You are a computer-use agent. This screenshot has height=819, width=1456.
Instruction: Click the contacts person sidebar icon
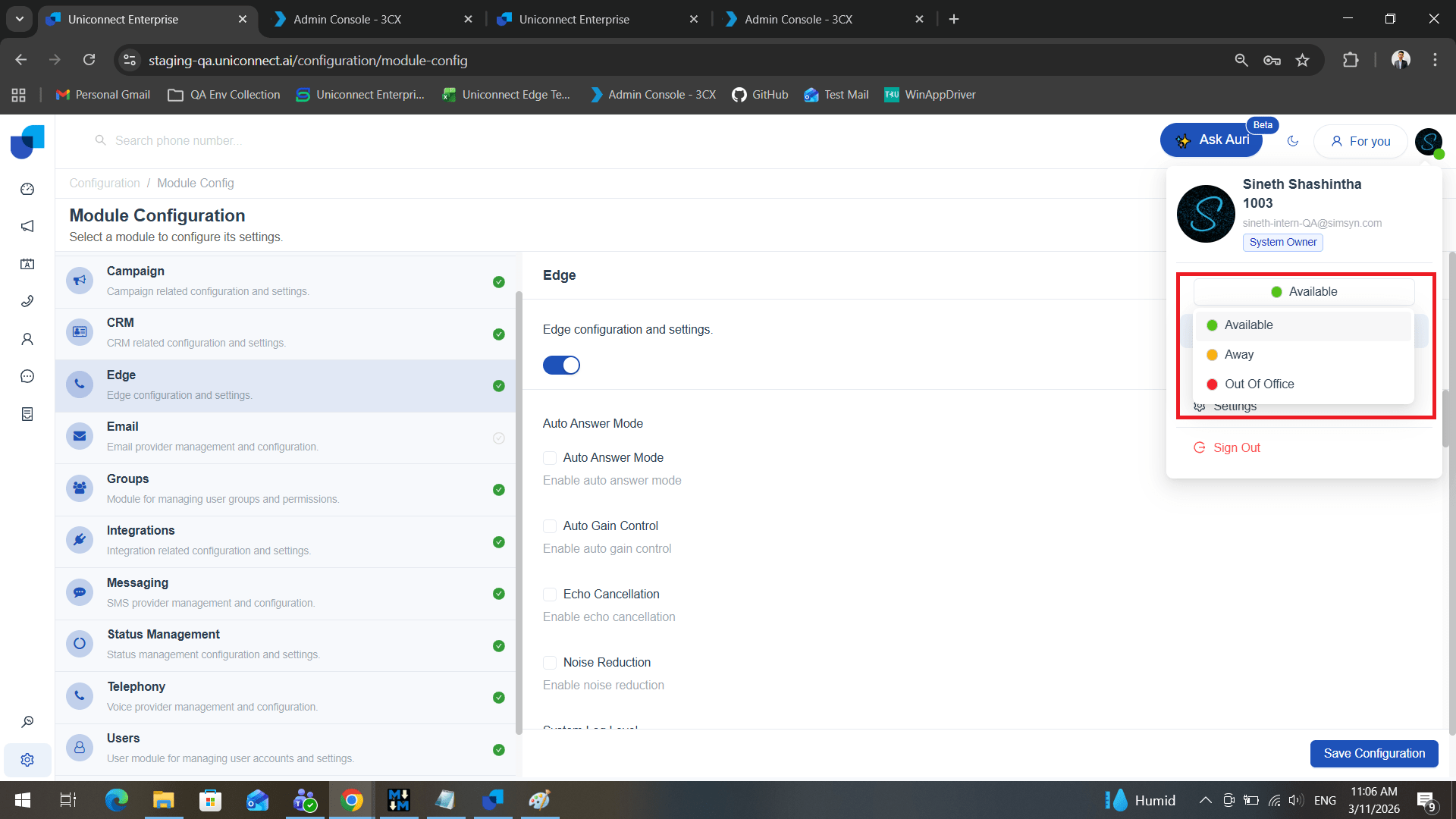tap(27, 339)
